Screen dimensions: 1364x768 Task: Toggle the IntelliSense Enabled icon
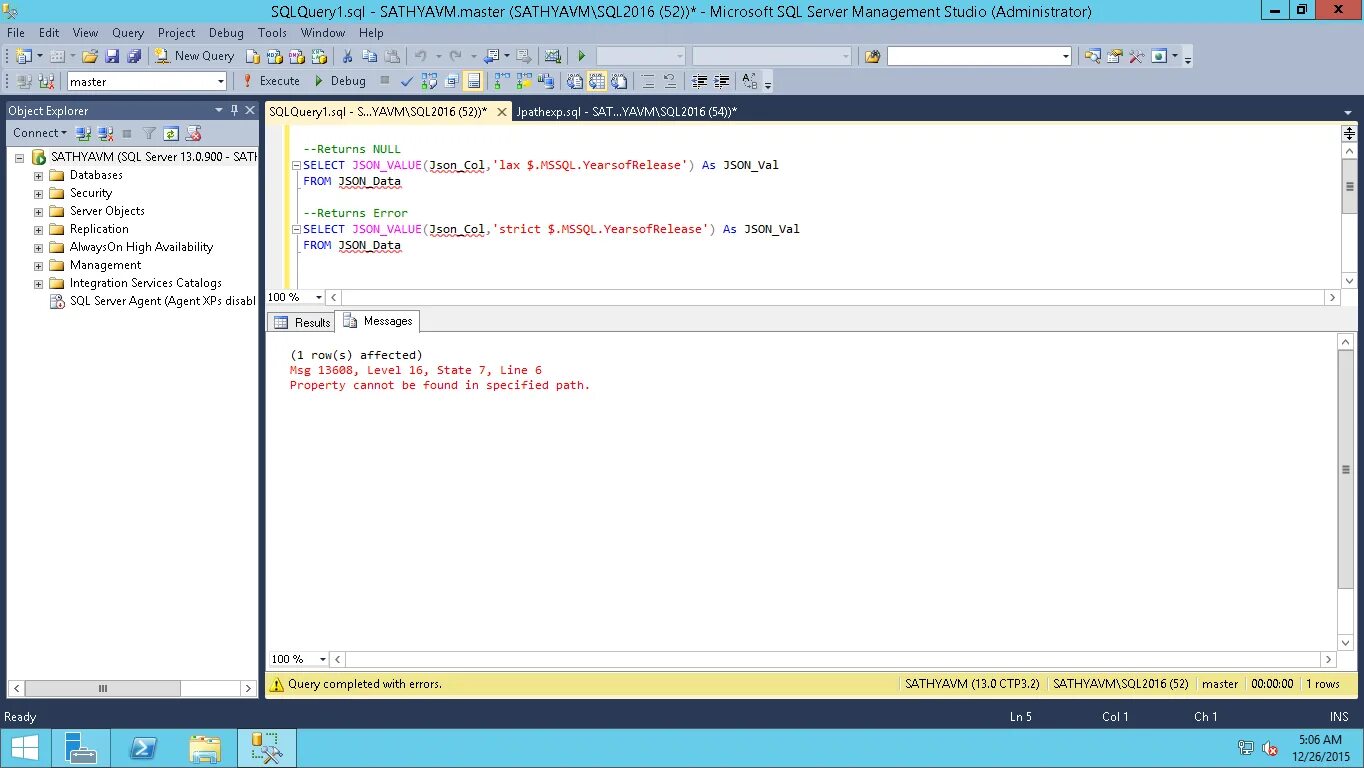(474, 81)
